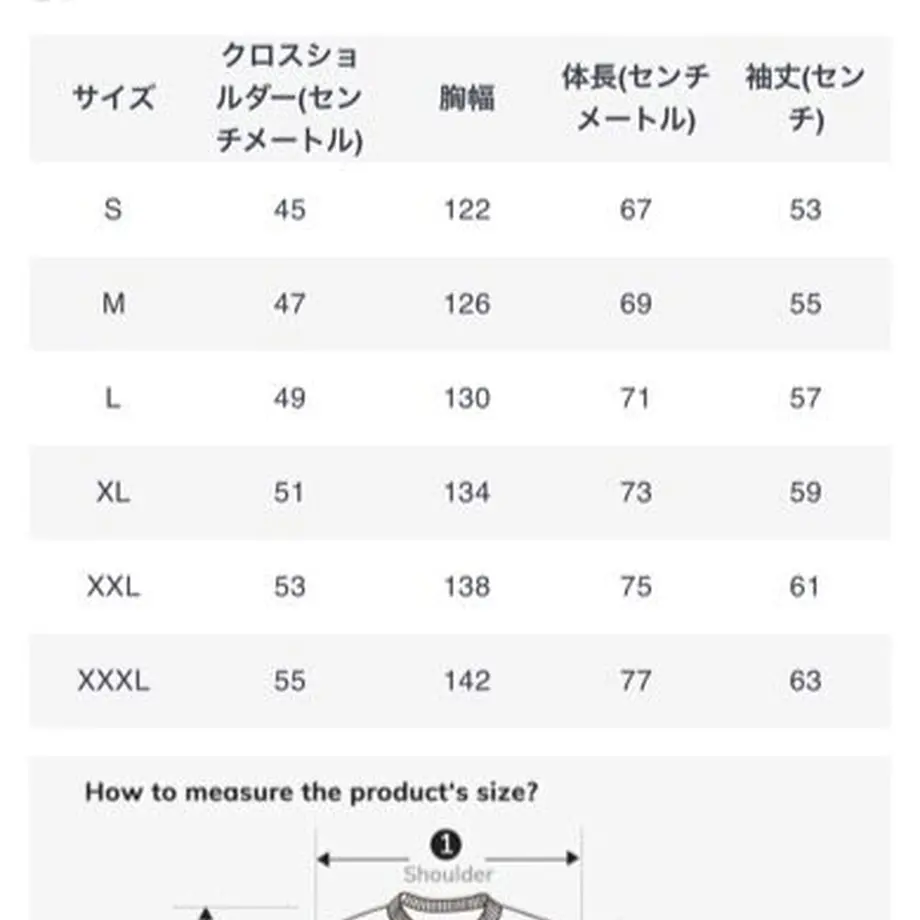Screen dimensions: 920x920
Task: Click the S size row label
Action: point(113,209)
